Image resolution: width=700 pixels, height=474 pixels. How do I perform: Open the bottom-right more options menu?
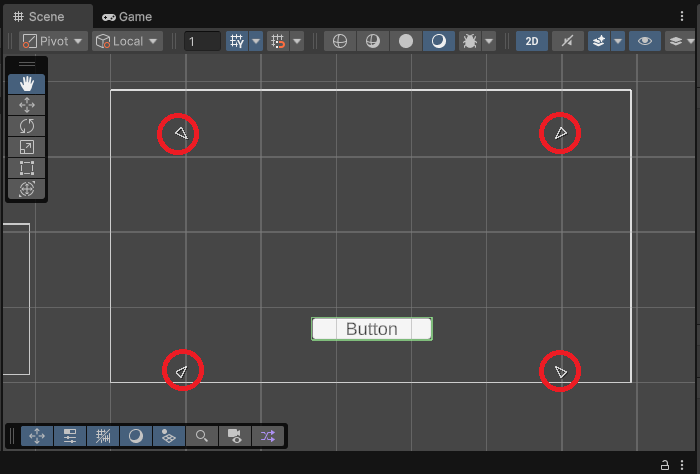pos(682,464)
